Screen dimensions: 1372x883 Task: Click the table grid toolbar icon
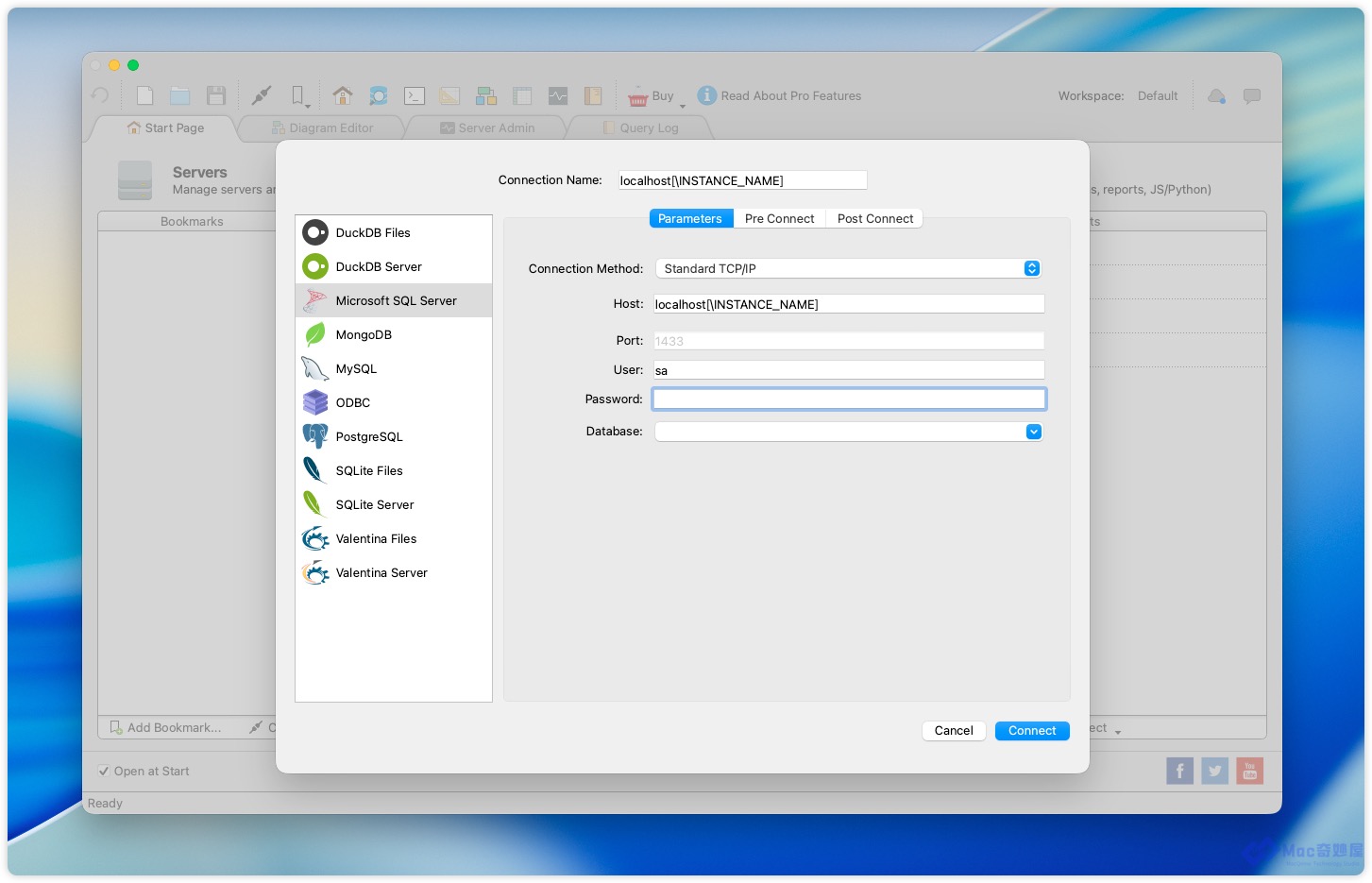pyautogui.click(x=522, y=95)
